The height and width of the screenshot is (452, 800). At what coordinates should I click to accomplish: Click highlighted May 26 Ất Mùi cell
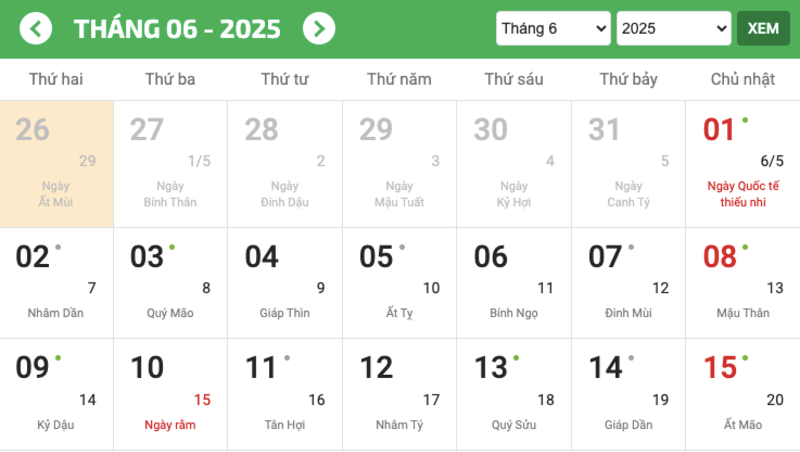57,163
